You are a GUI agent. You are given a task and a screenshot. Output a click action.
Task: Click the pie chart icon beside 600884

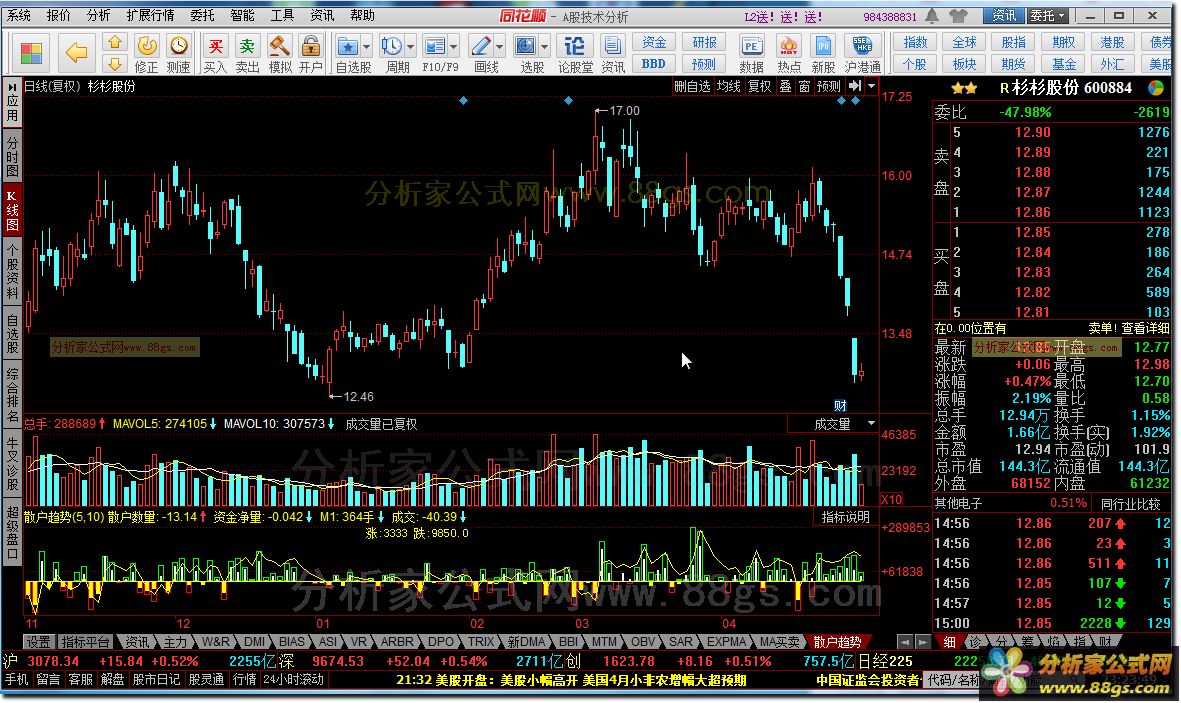[1155, 88]
